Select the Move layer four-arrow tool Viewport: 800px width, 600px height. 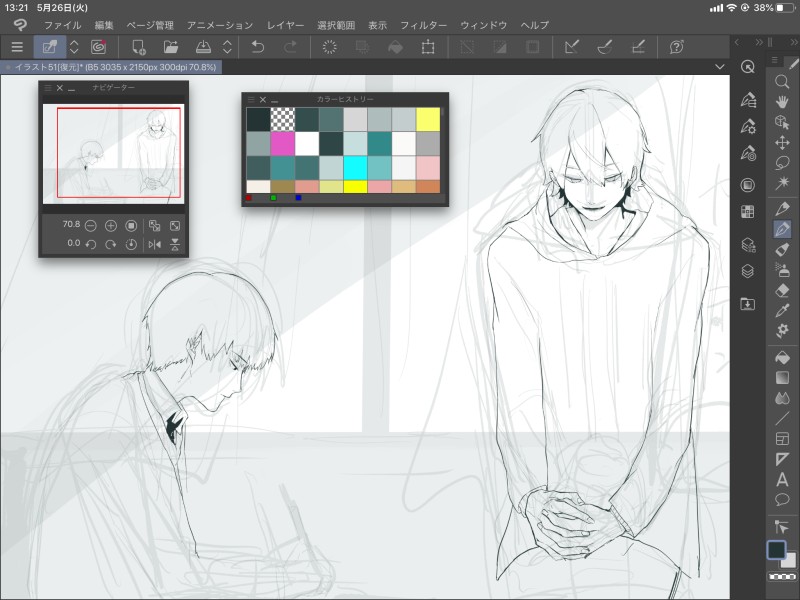pyautogui.click(x=782, y=142)
